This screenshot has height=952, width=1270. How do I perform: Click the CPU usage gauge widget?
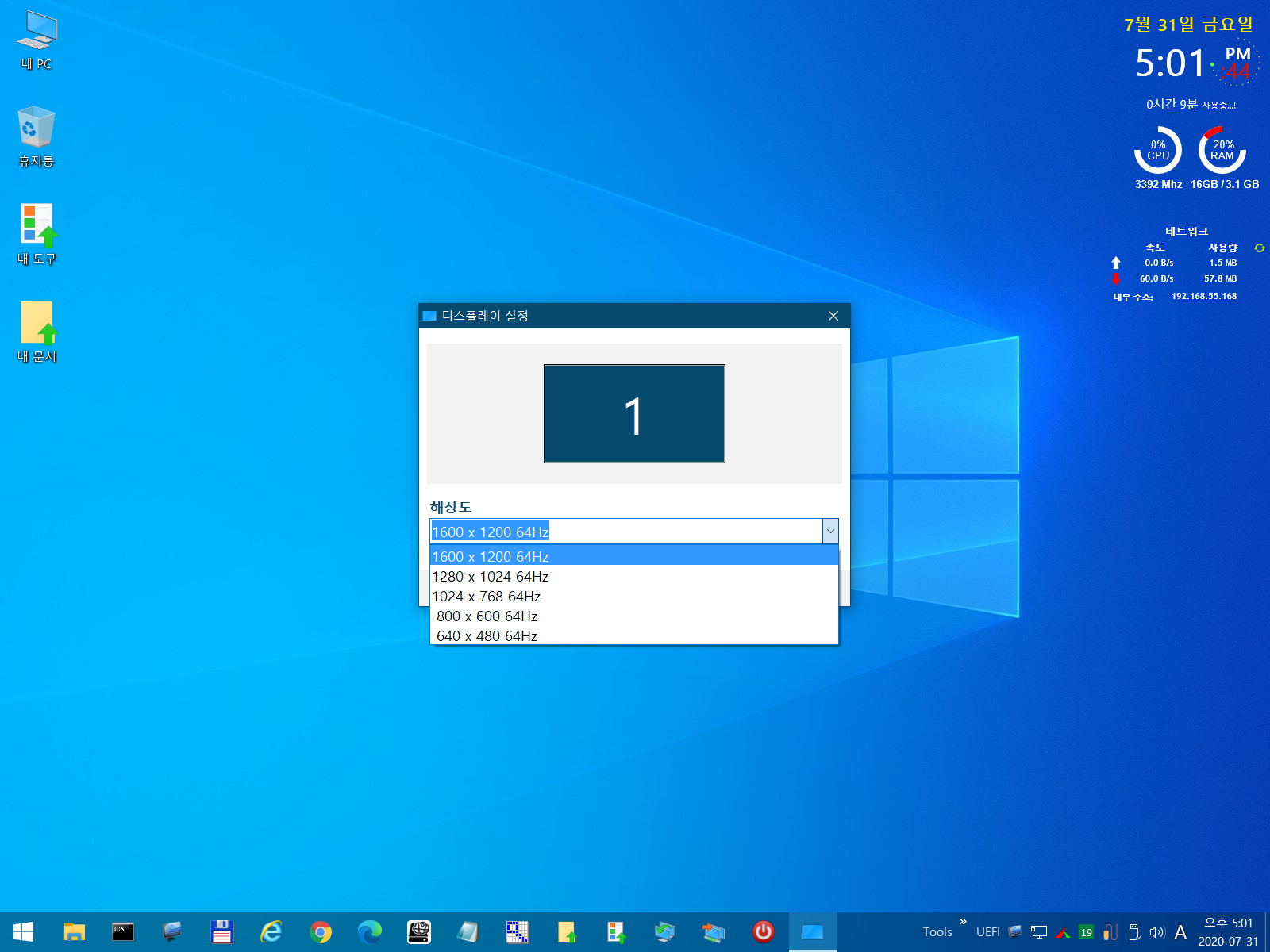click(1158, 150)
